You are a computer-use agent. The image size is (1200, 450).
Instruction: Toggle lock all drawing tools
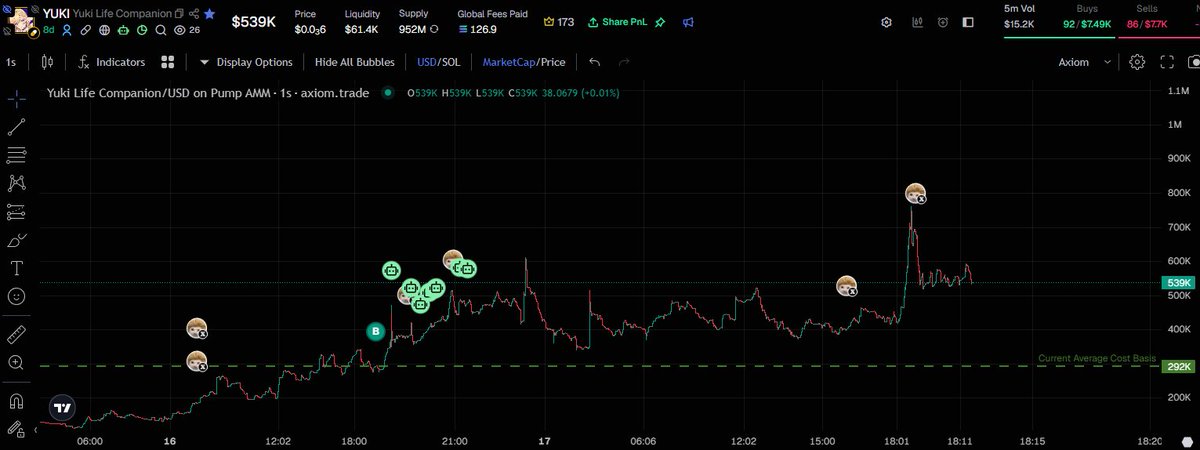pos(16,429)
